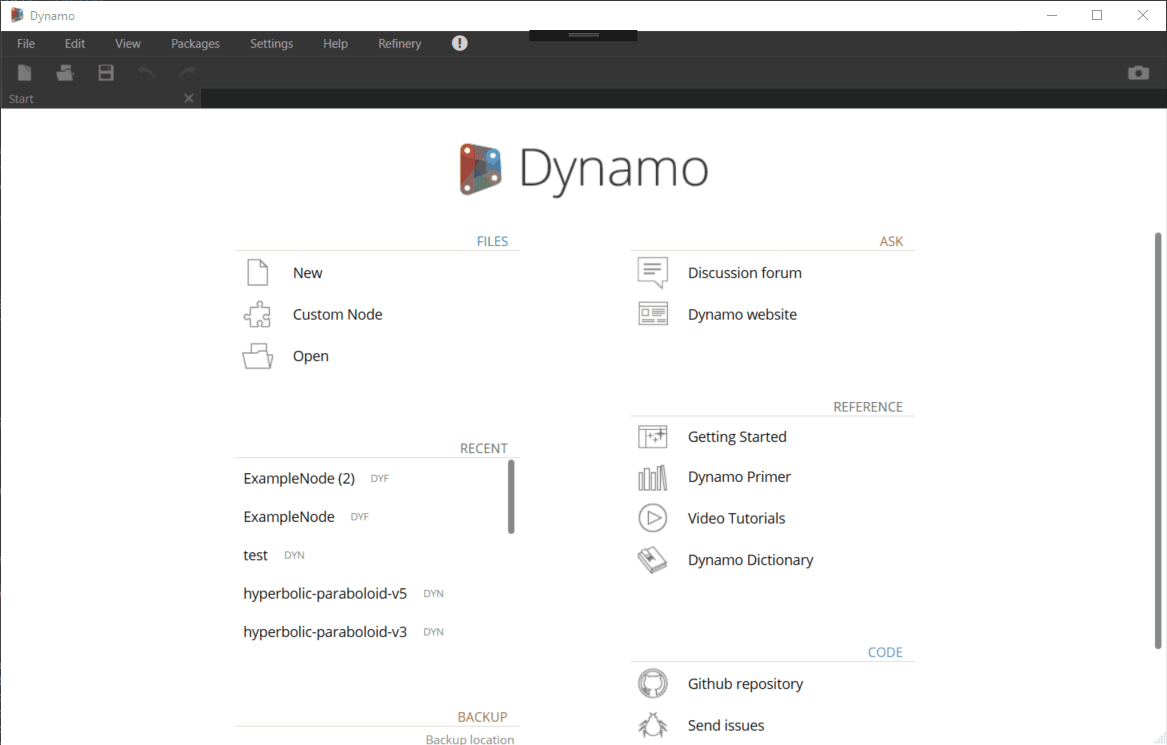Viewport: 1167px width, 745px height.
Task: Maximize the Dynamo window
Action: [x=1097, y=15]
